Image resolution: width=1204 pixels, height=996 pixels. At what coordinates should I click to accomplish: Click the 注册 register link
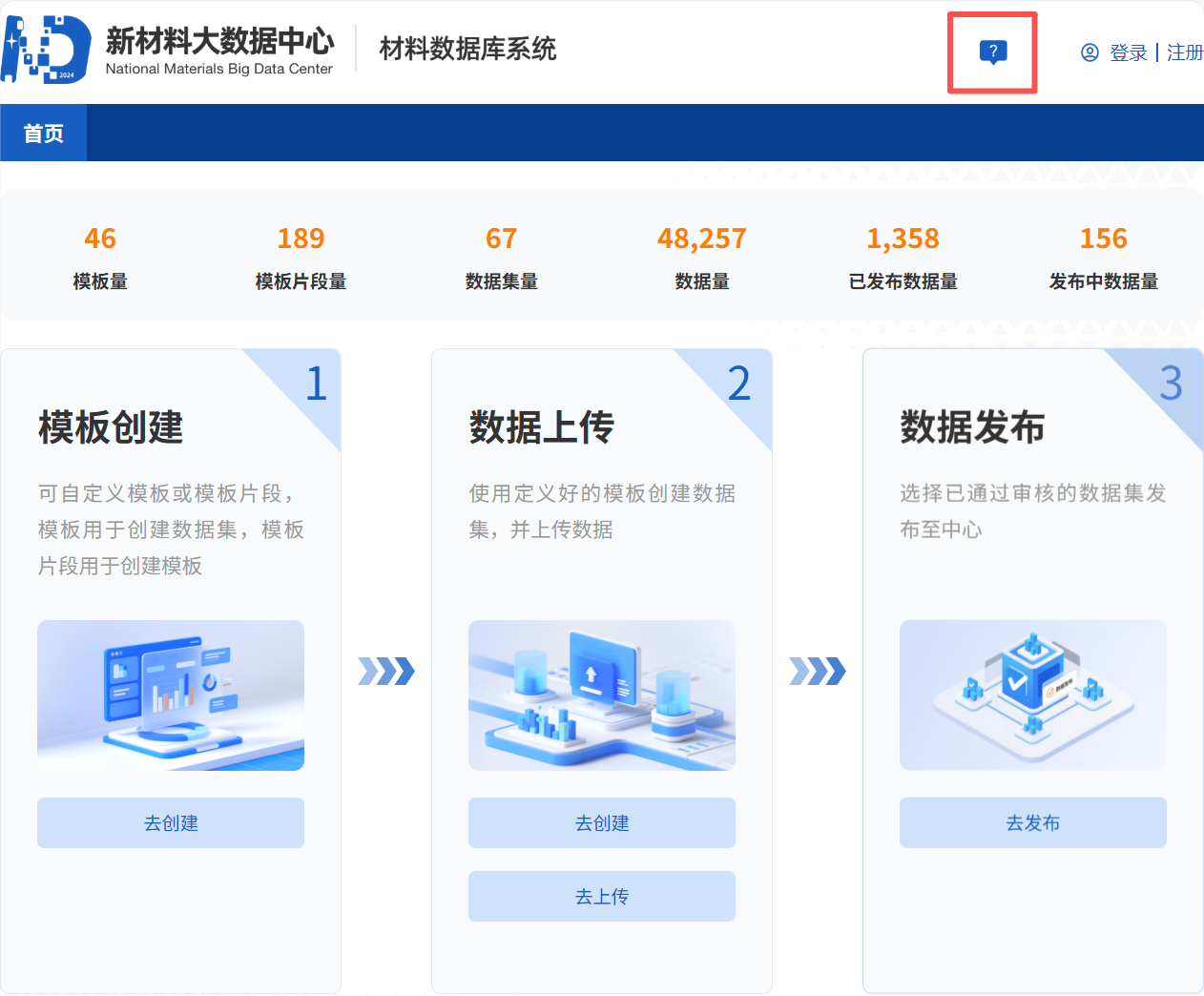coord(1184,52)
